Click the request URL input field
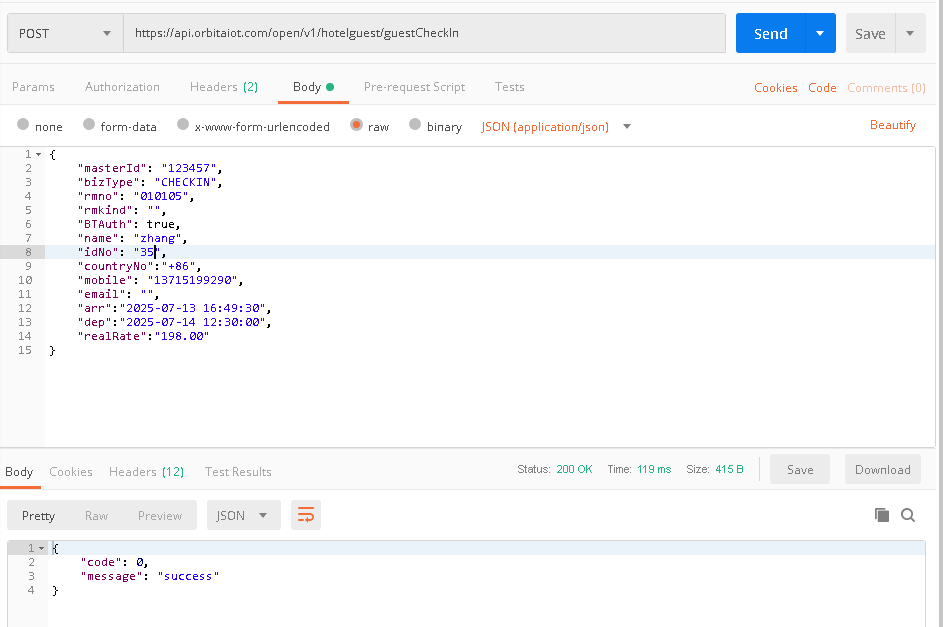The height and width of the screenshot is (627, 943). click(x=425, y=33)
